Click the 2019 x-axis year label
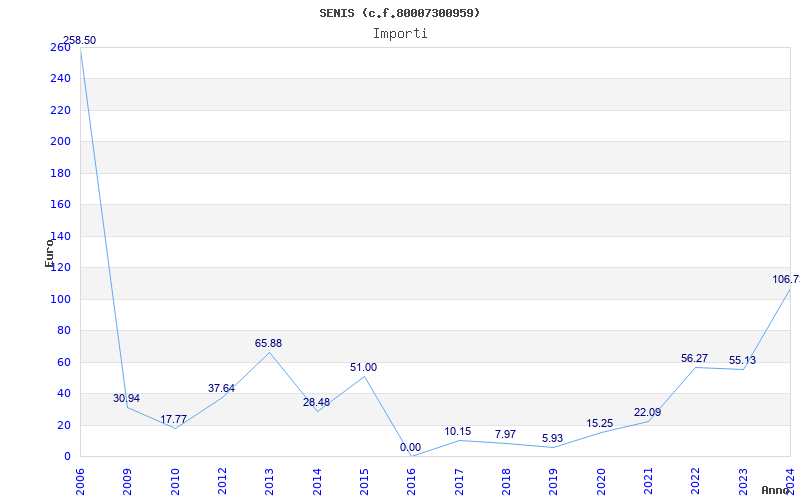This screenshot has width=800, height=500. click(x=554, y=482)
